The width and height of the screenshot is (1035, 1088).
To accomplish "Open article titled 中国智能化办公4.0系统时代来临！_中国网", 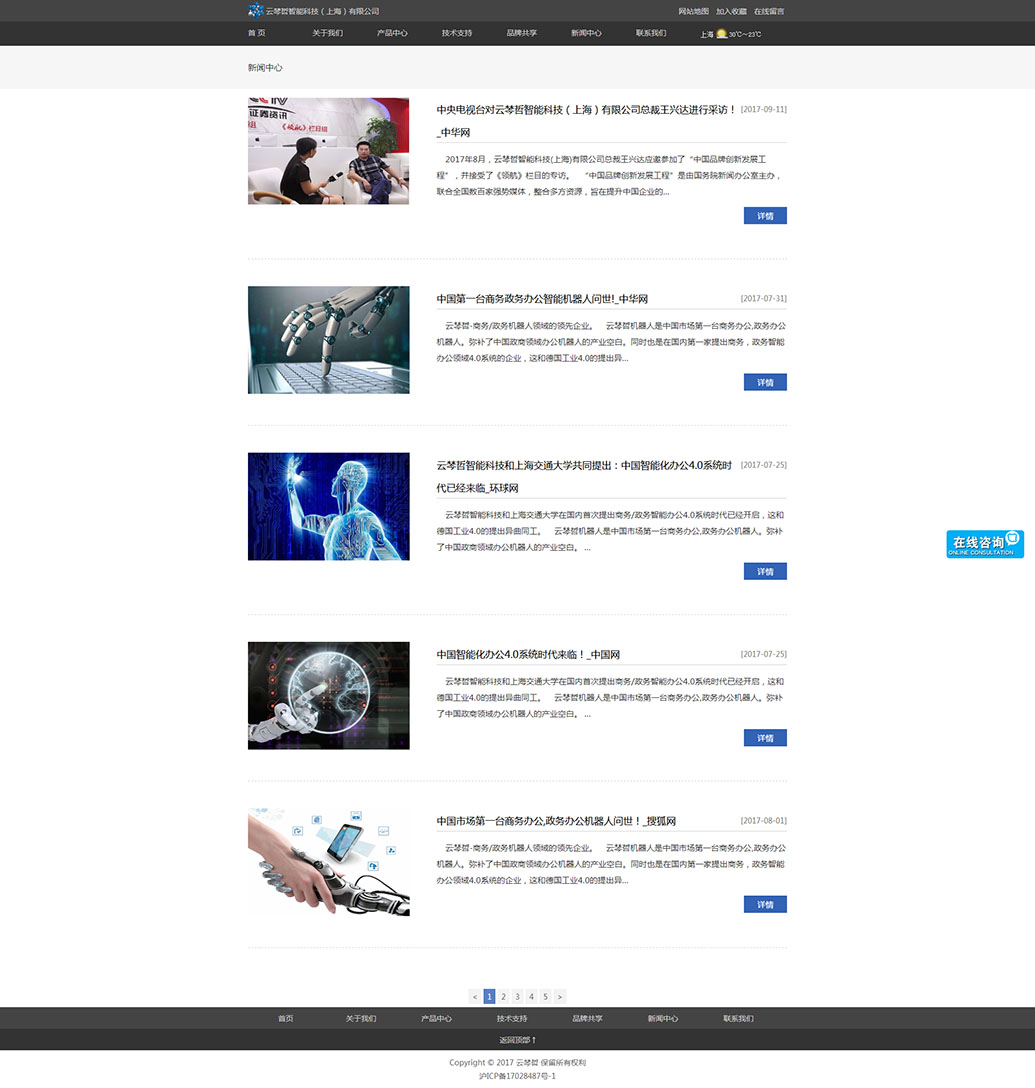I will coord(528,655).
